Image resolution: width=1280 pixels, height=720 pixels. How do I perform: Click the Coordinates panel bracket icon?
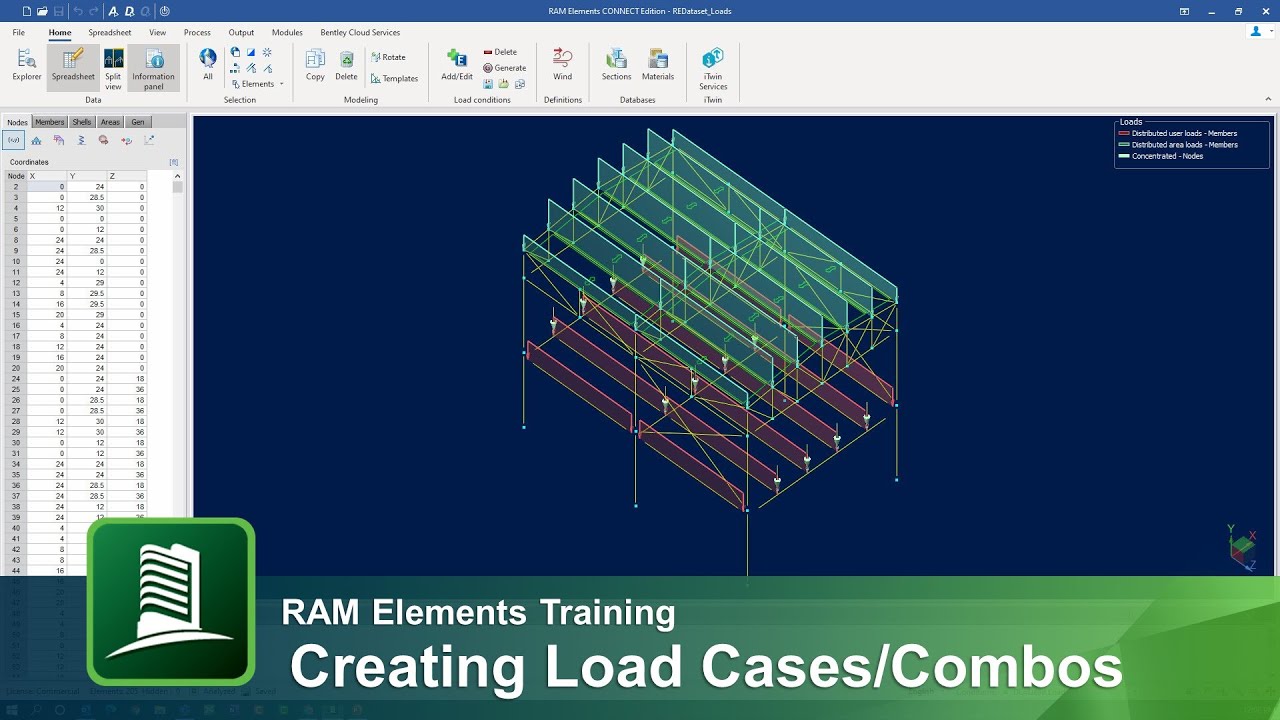174,162
